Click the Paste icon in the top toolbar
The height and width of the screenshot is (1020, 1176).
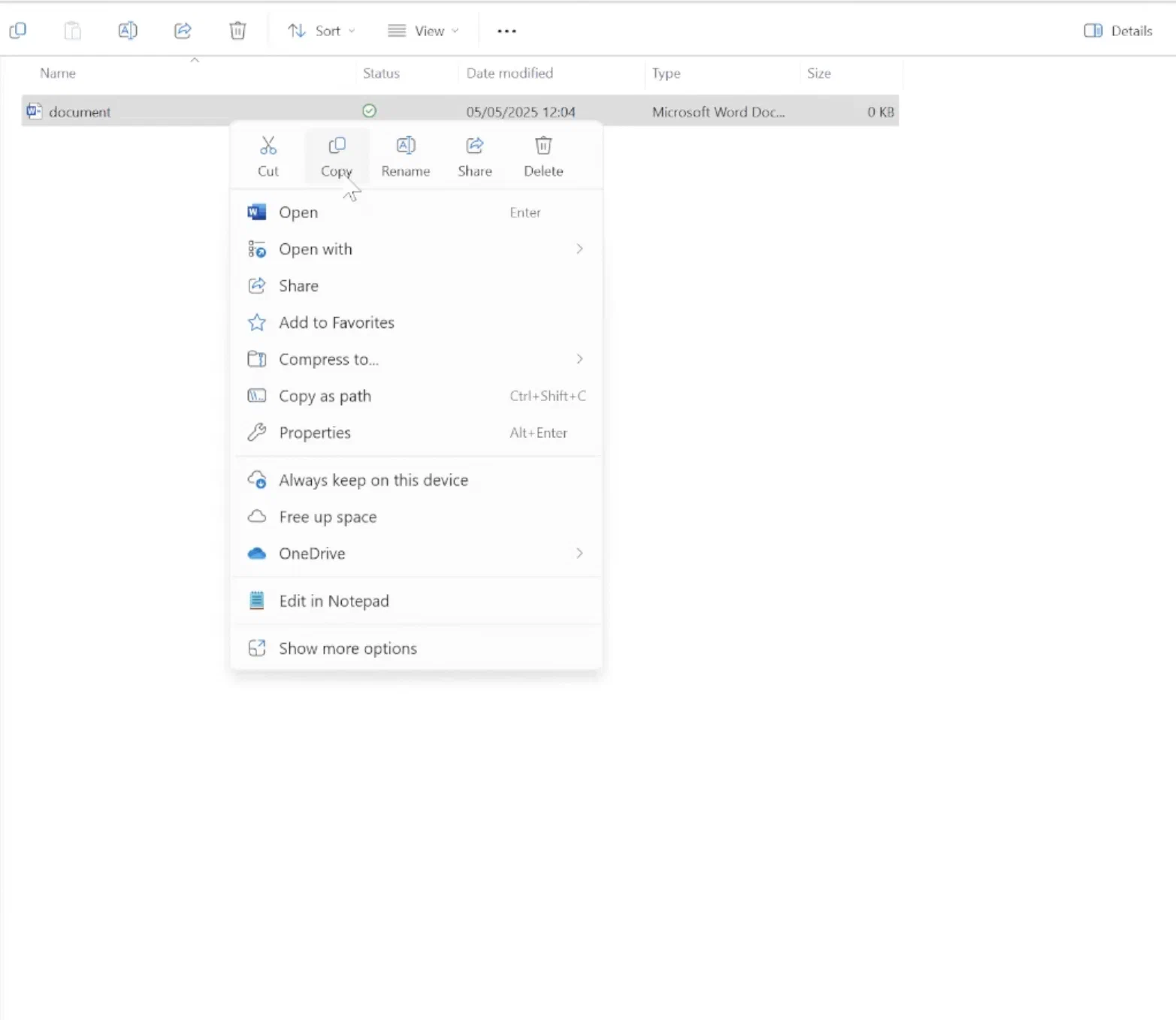[72, 31]
